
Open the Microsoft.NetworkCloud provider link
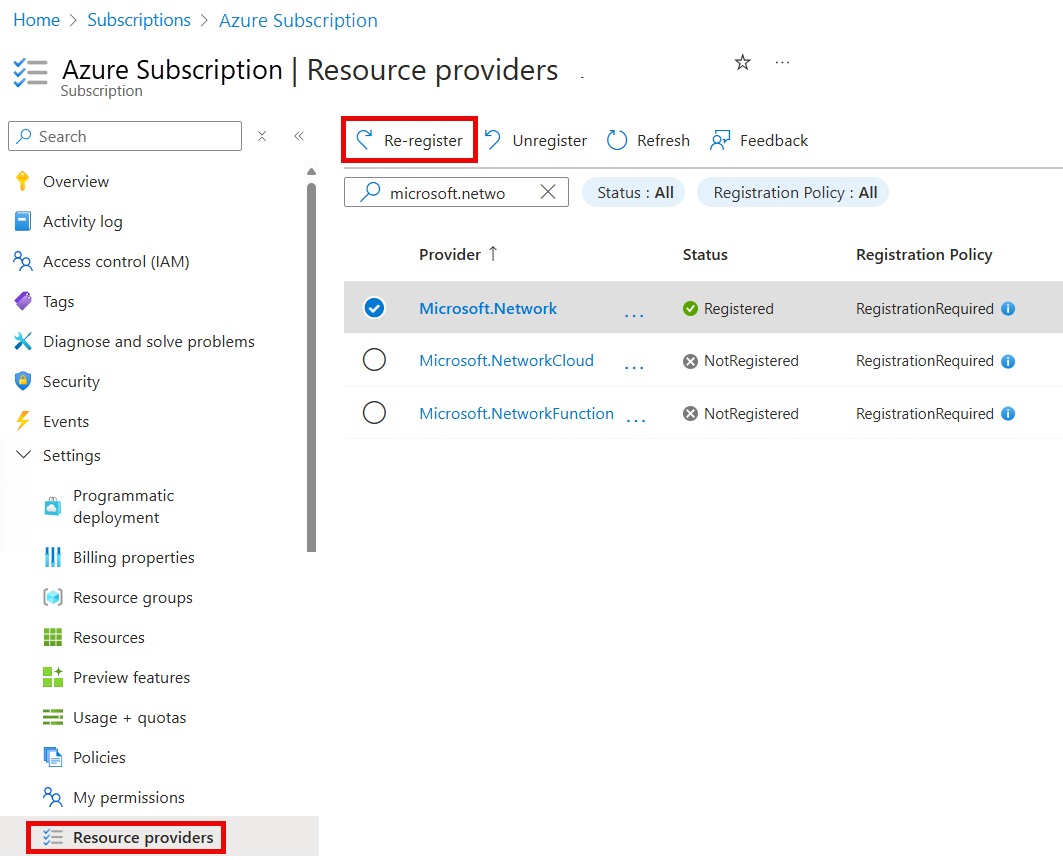[506, 361]
